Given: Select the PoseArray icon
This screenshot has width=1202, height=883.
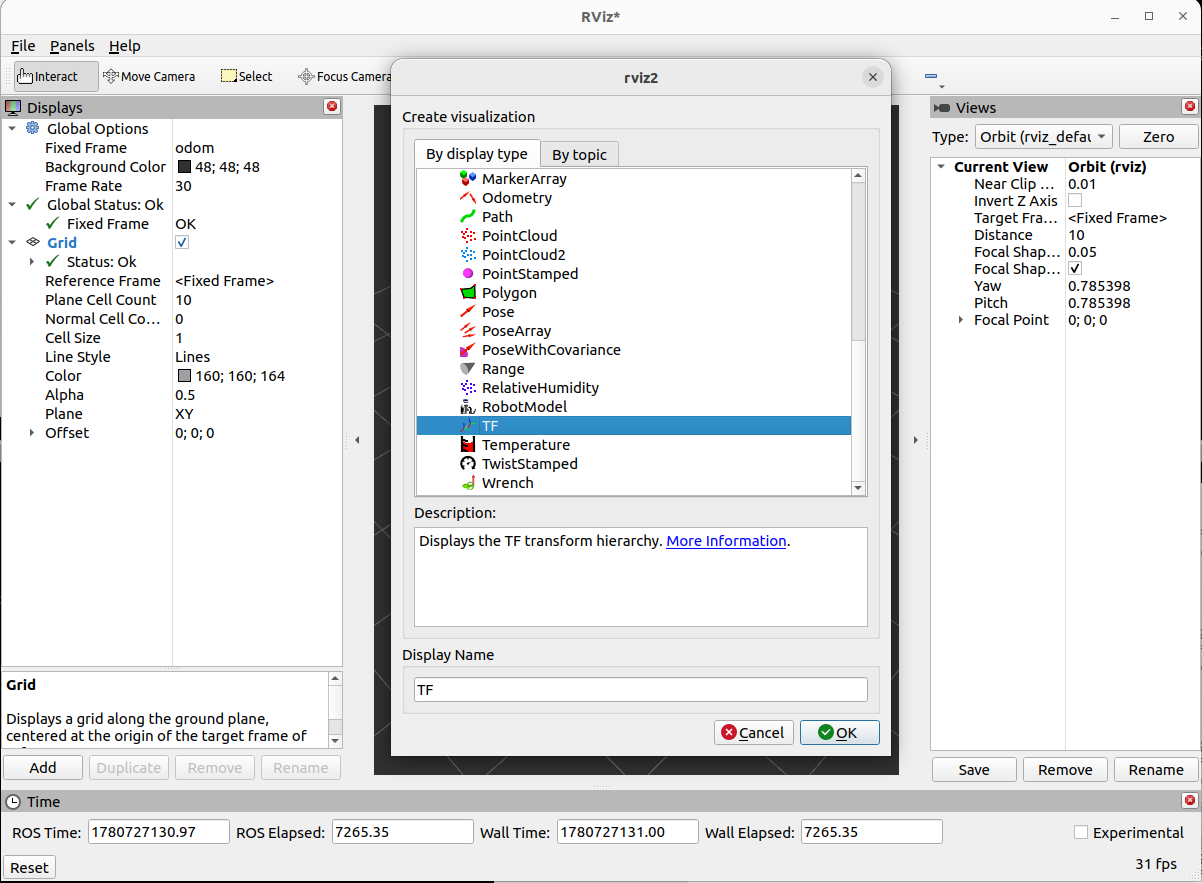Looking at the screenshot, I should 468,331.
